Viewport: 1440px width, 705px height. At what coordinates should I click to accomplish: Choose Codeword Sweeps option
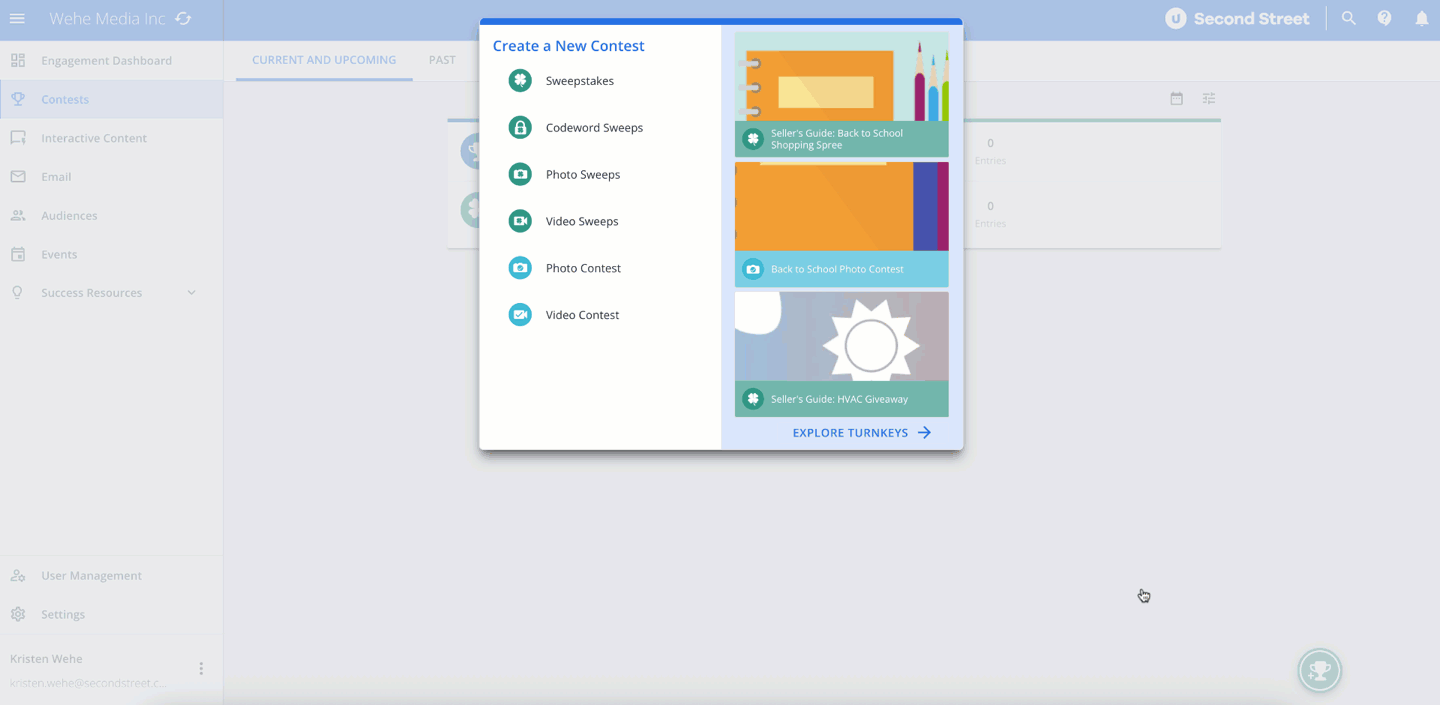[x=594, y=128]
